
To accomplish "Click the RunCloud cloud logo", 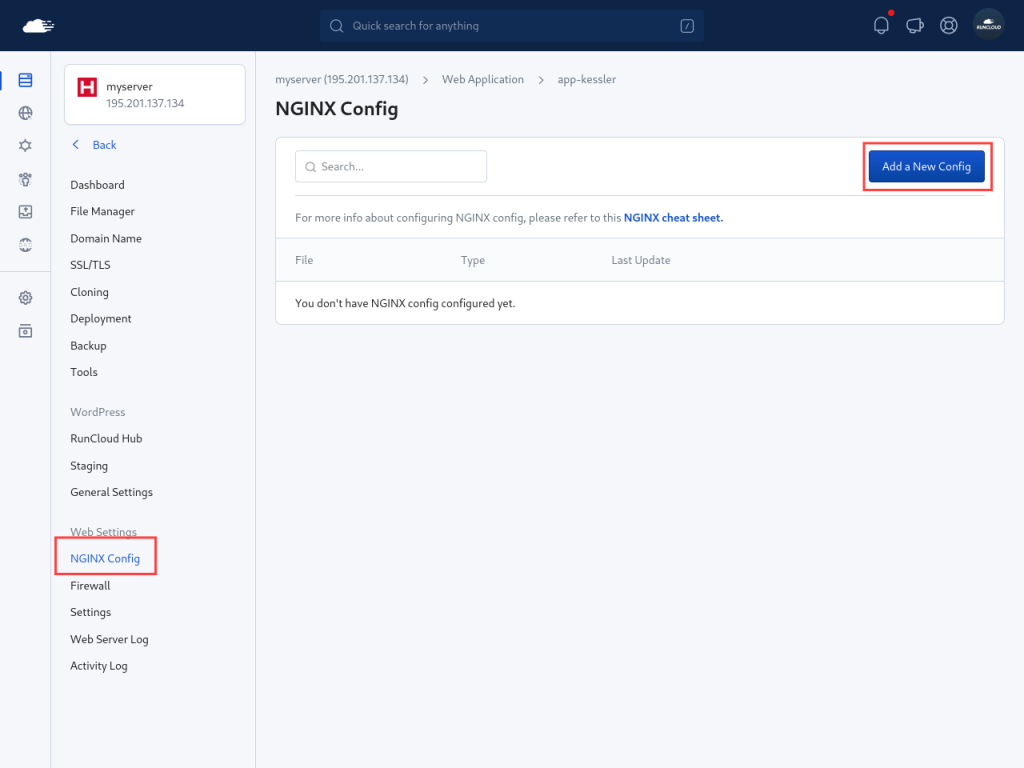I will (x=38, y=26).
